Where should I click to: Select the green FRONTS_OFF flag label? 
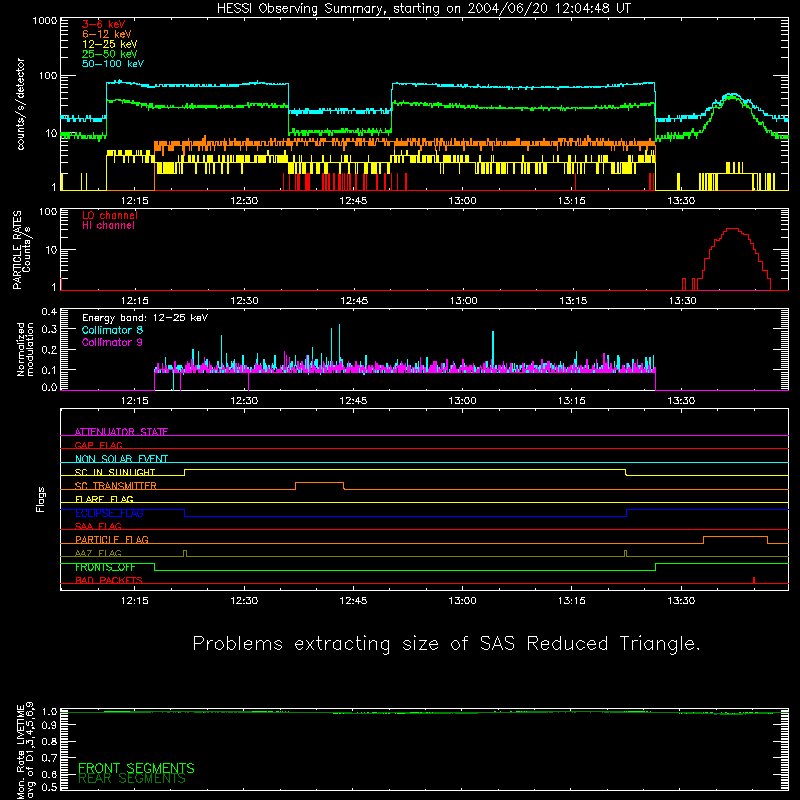coord(105,567)
